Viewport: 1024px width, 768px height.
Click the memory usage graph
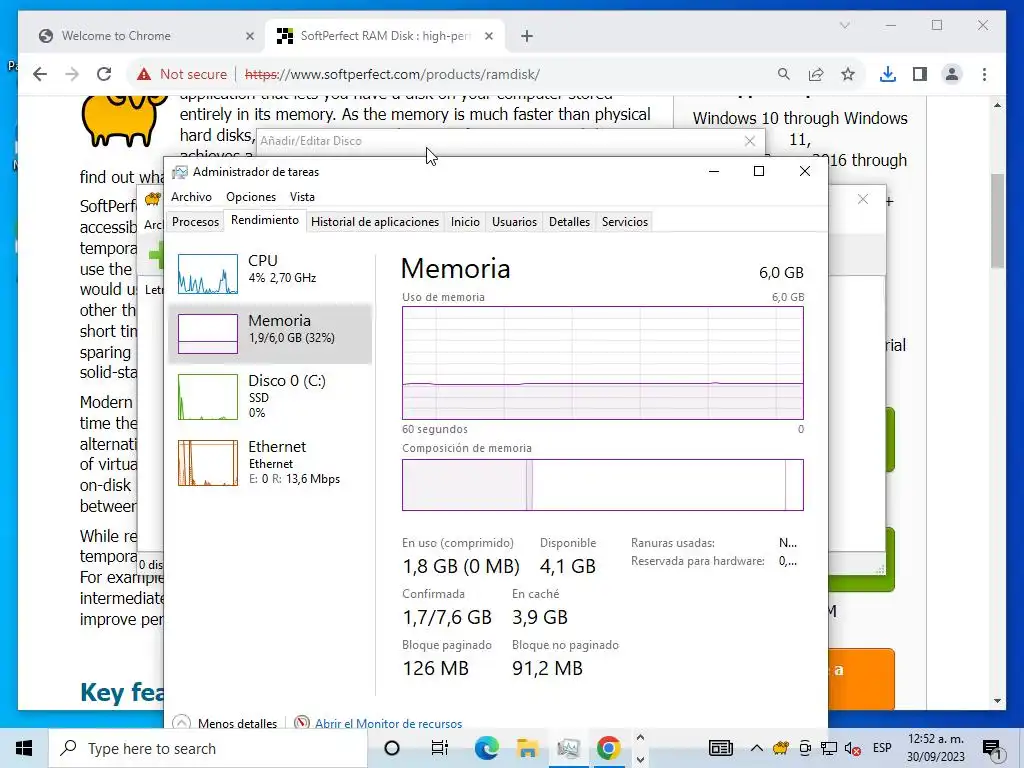click(x=603, y=362)
